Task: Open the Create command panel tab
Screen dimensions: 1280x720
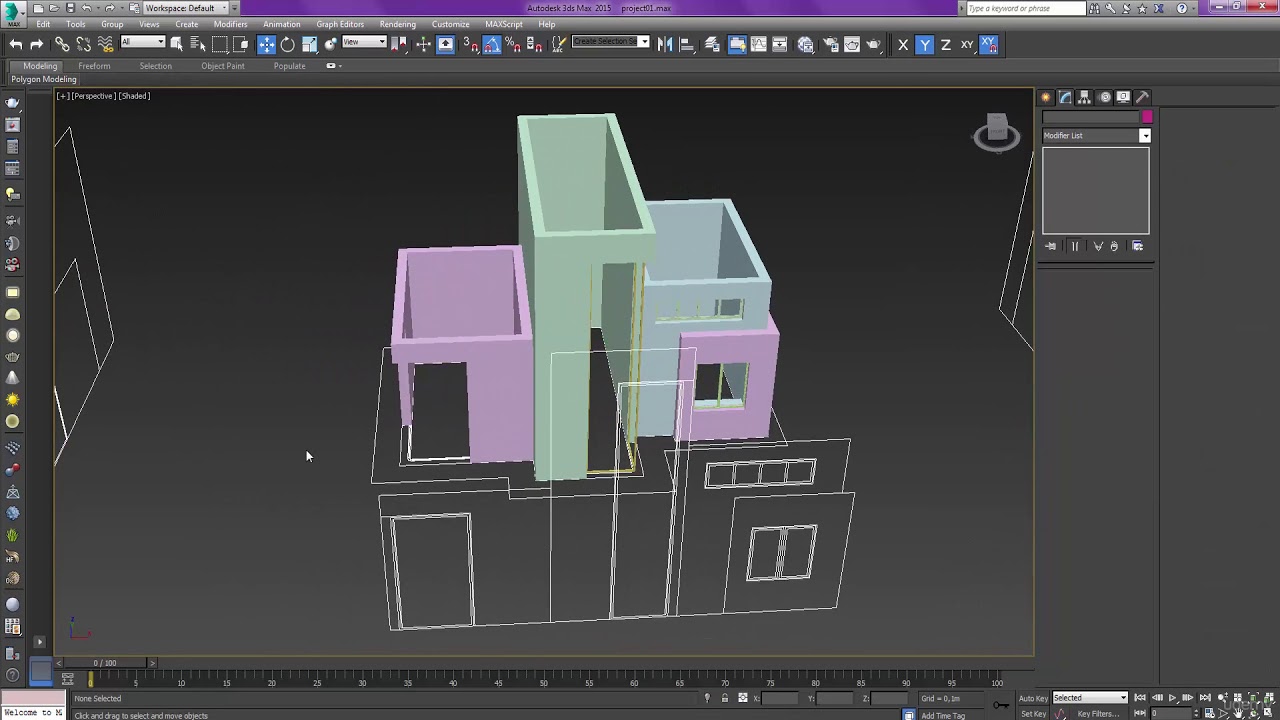Action: tap(1046, 97)
